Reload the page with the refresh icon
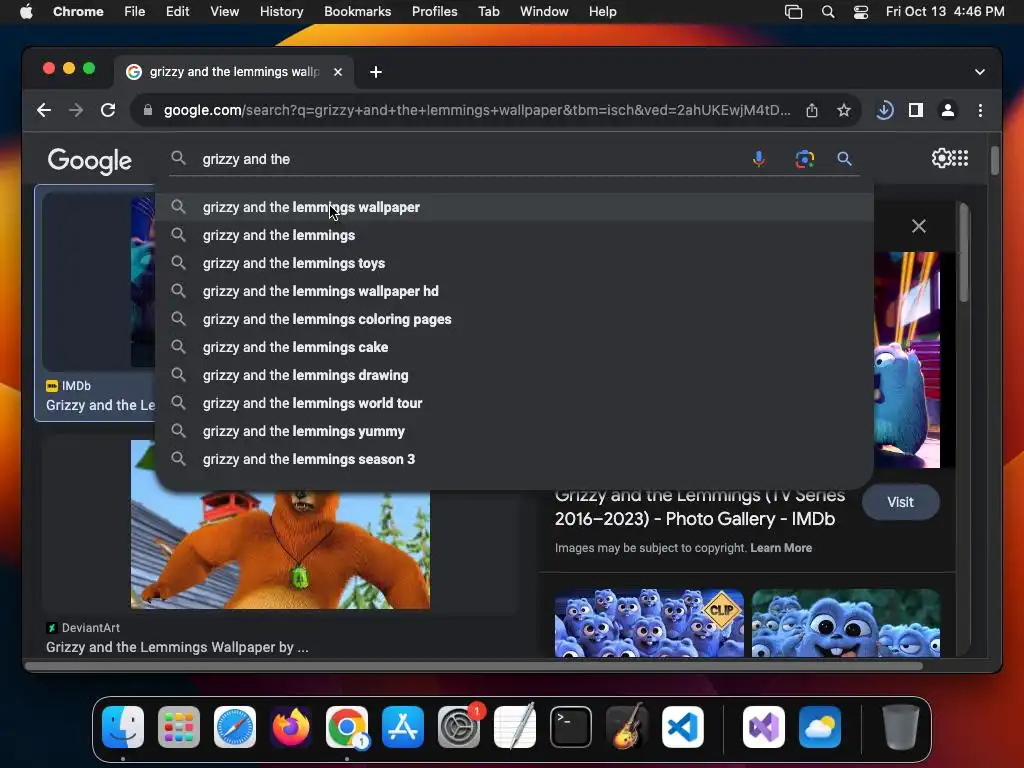The height and width of the screenshot is (768, 1024). 108,110
